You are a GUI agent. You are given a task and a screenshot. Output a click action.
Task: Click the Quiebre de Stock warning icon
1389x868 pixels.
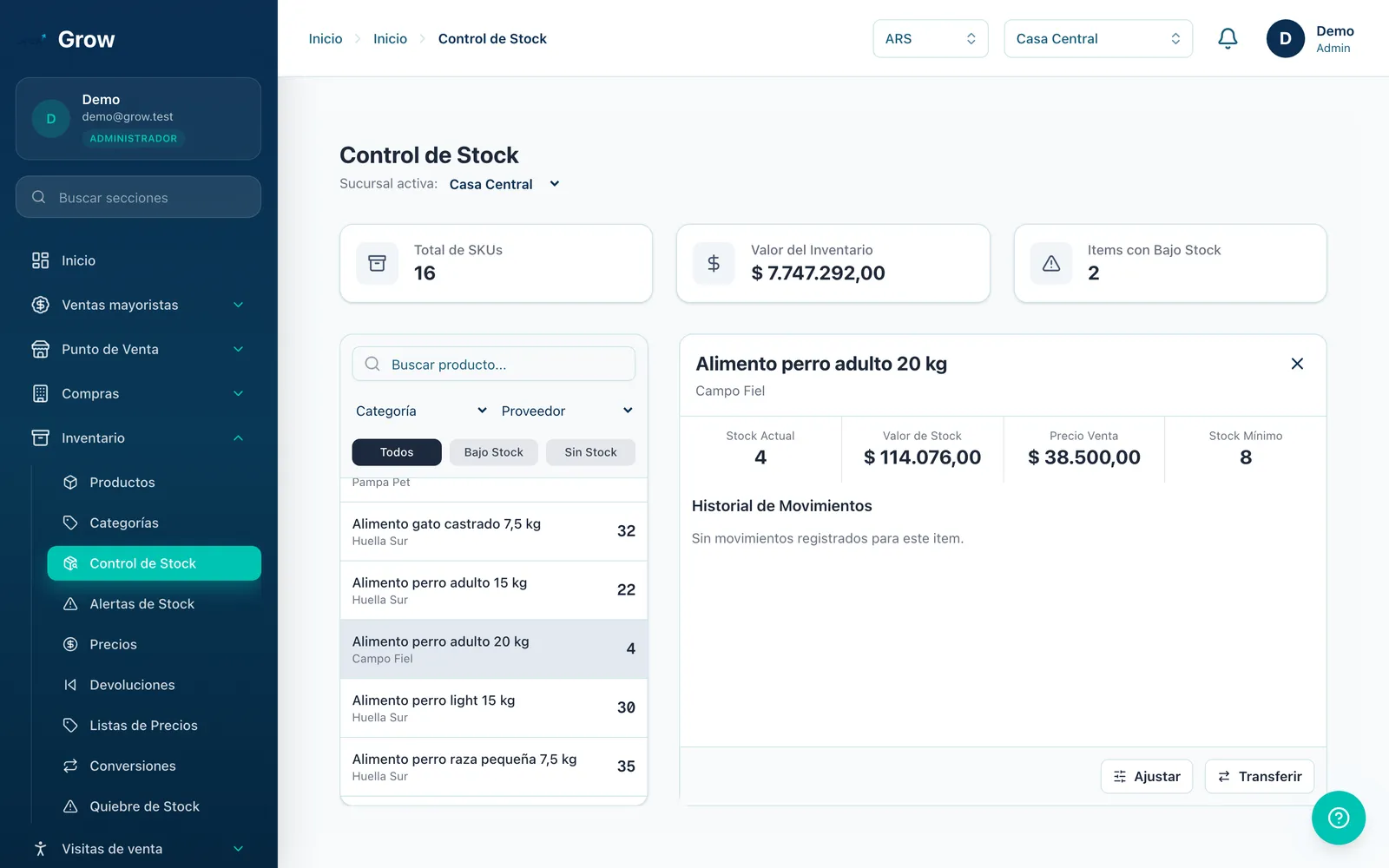70,806
